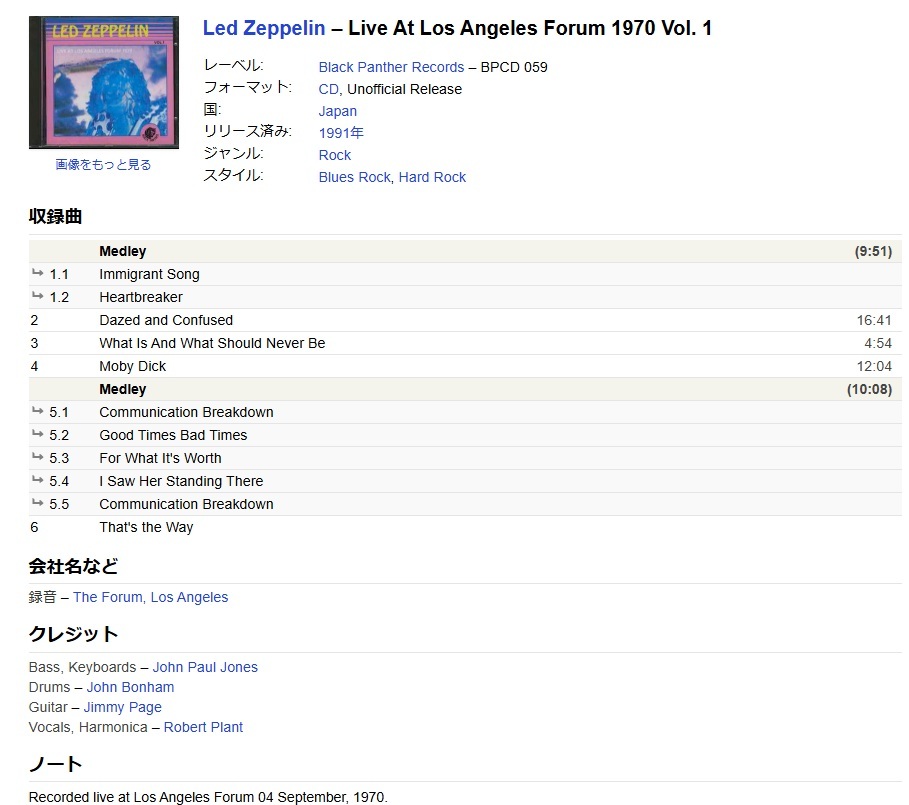Click the album cover thumbnail
Screen dimensions: 909x805
point(104,82)
